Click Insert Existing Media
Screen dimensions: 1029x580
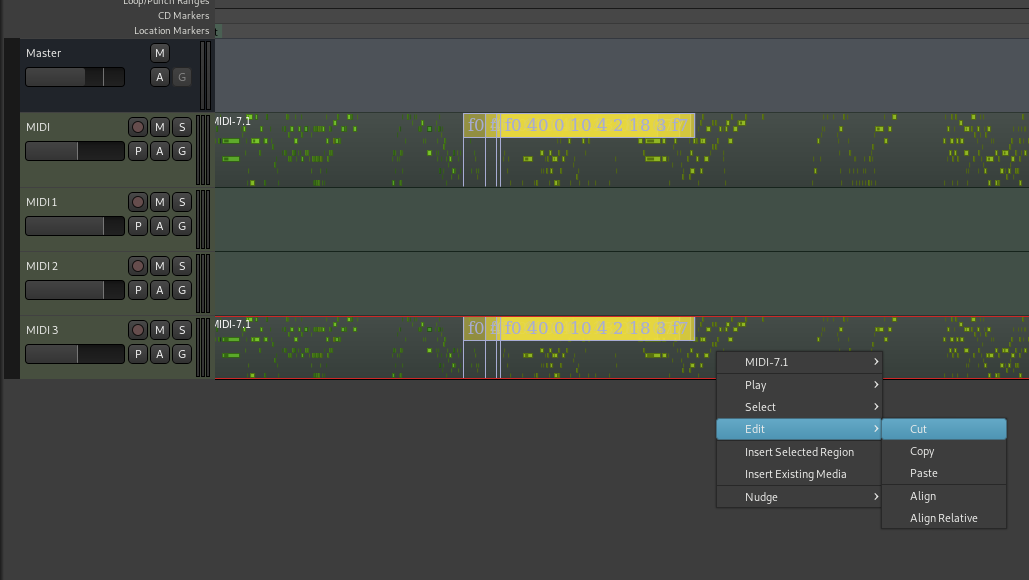[795, 474]
